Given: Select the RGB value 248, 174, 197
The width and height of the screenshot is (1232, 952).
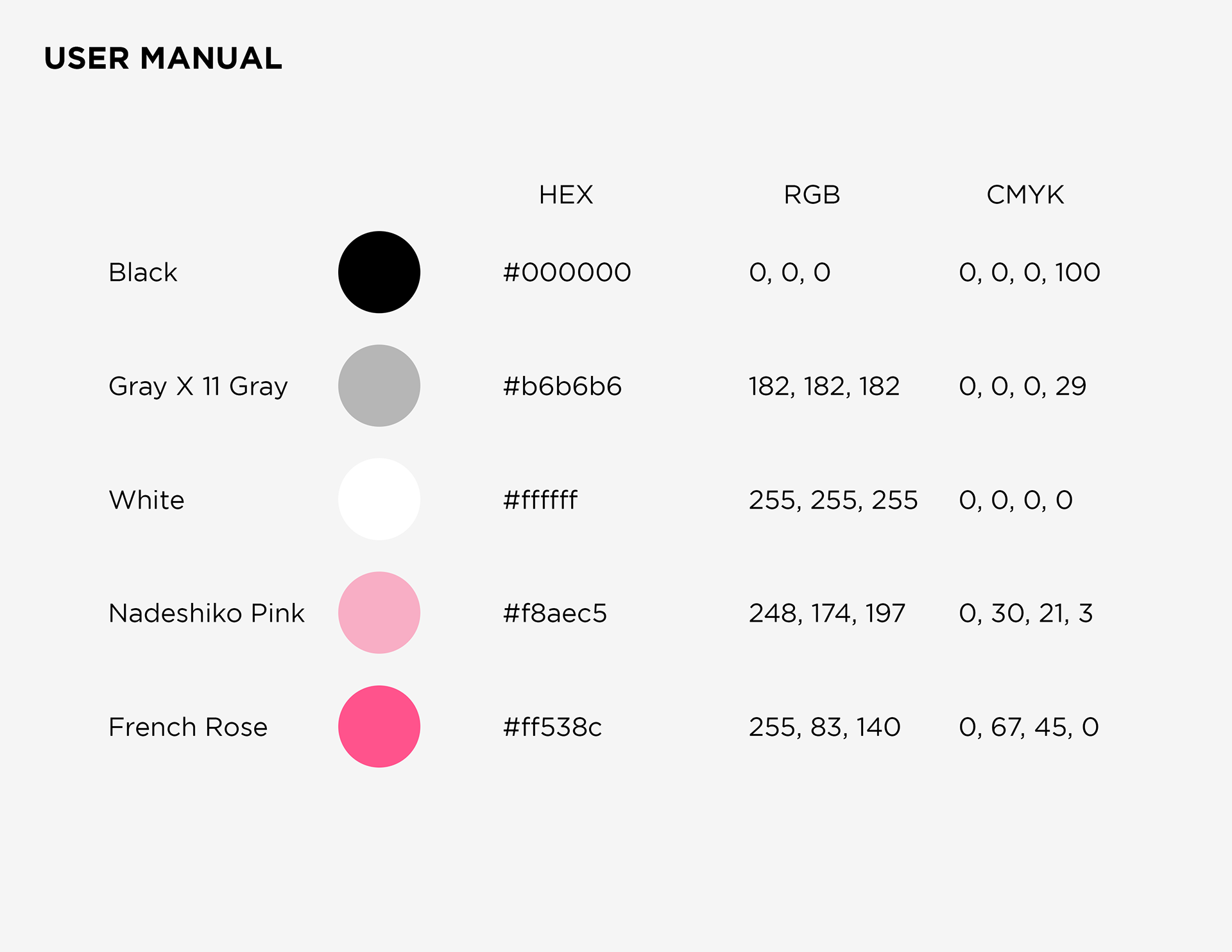Looking at the screenshot, I should coord(827,613).
